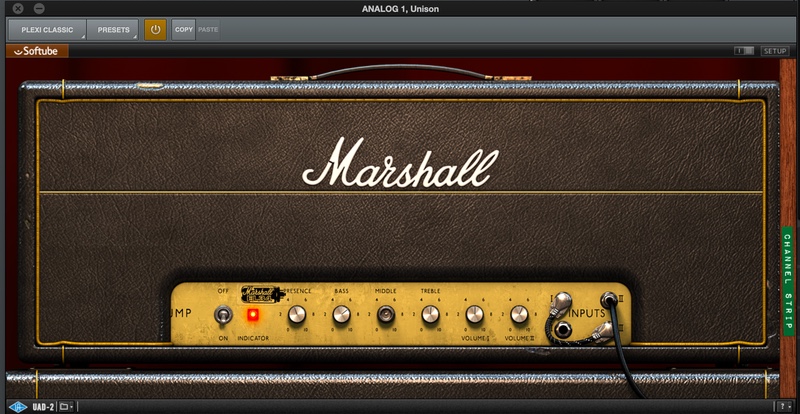
Task: Click the VOLUME II knob
Action: (x=519, y=314)
